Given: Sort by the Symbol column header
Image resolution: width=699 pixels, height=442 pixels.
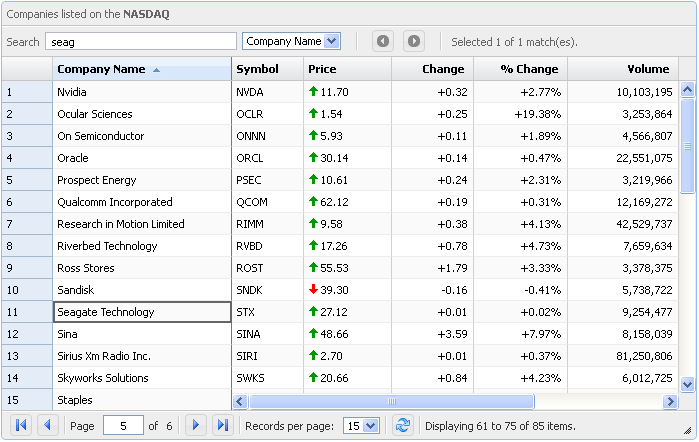Looking at the screenshot, I should point(257,69).
